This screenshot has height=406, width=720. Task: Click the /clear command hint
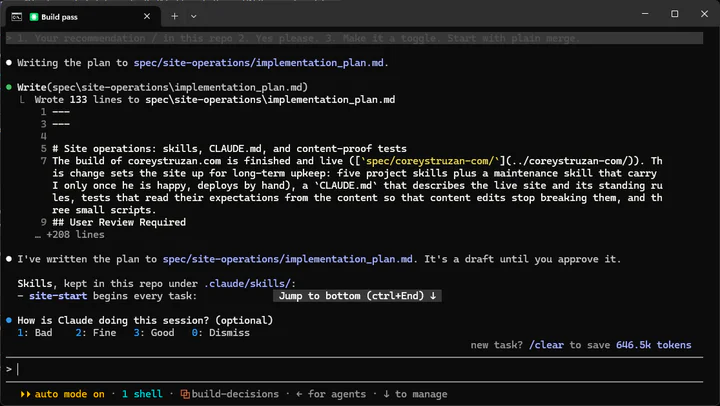click(x=546, y=345)
